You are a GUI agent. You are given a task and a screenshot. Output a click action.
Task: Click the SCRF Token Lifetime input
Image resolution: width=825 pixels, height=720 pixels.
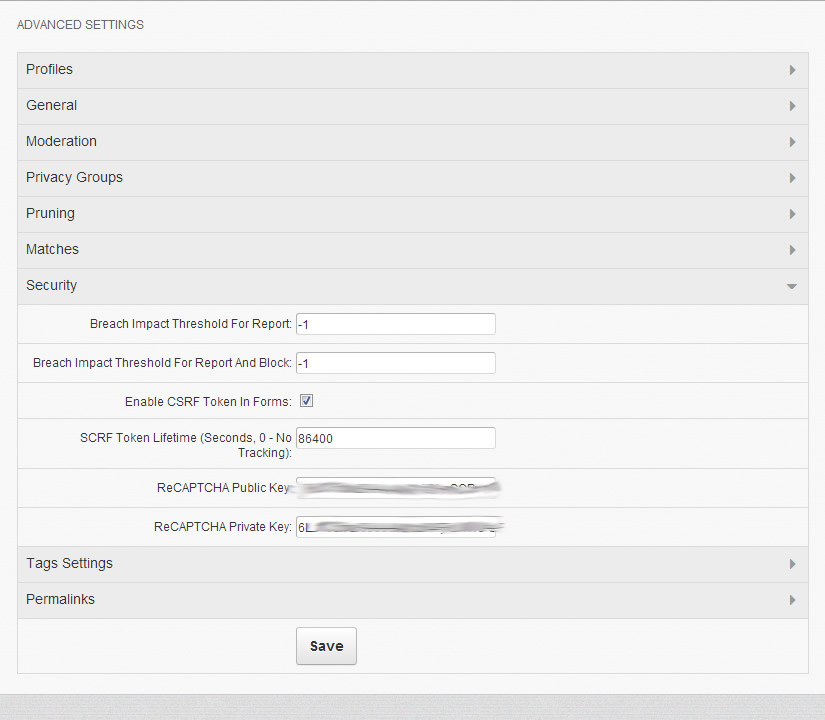(395, 438)
